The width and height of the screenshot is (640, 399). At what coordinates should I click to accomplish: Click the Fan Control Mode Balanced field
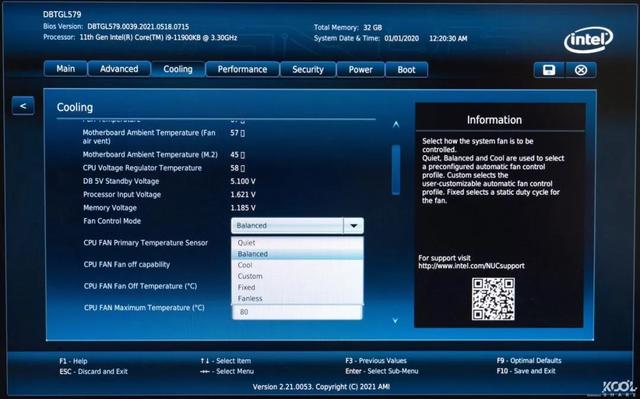click(287, 226)
